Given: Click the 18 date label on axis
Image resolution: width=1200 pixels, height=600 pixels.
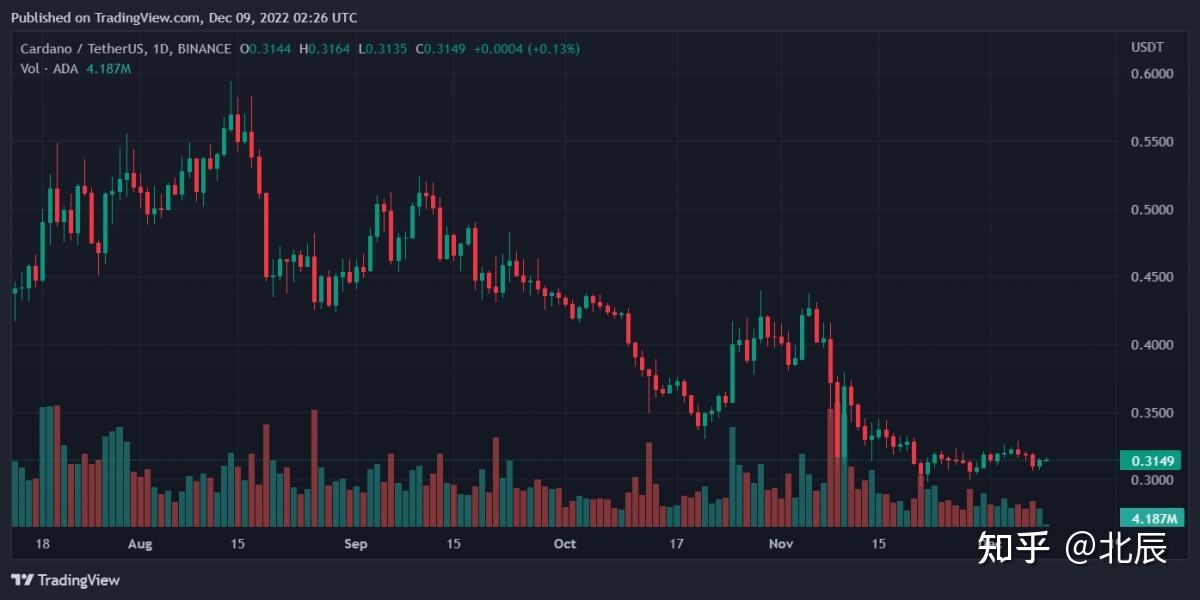Looking at the screenshot, I should point(42,544).
